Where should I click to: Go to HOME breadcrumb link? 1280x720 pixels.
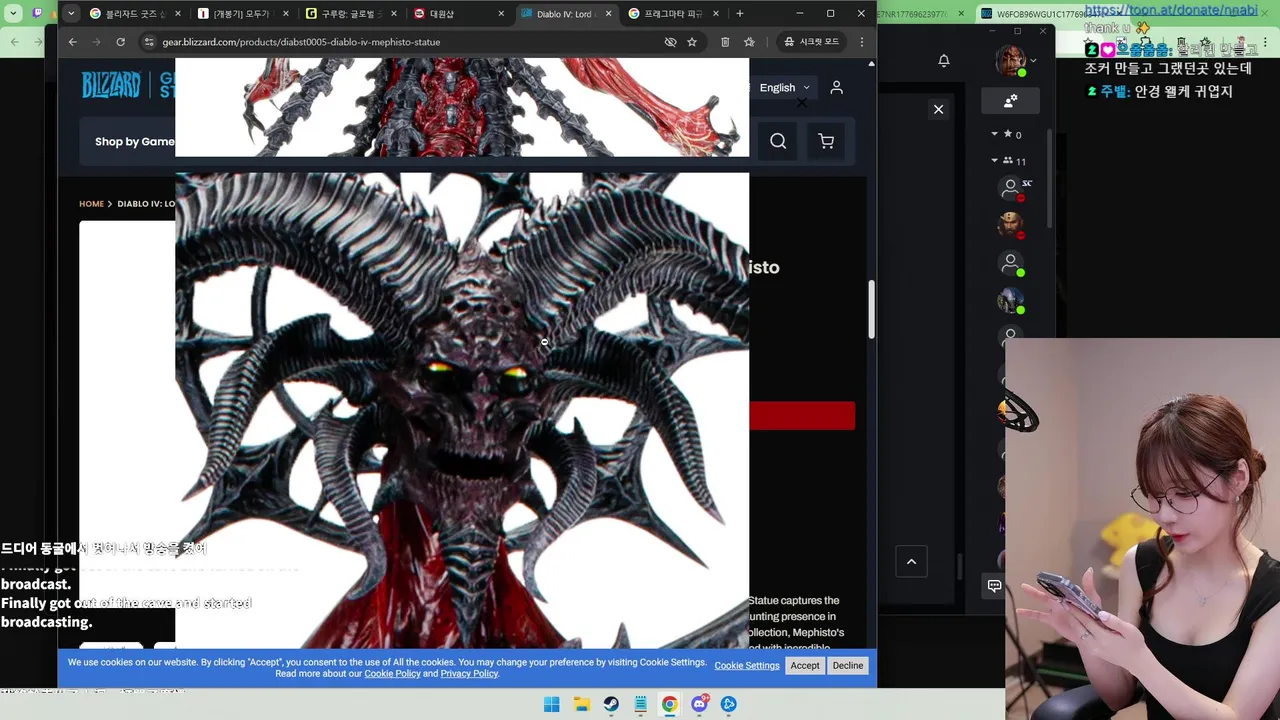(x=91, y=204)
